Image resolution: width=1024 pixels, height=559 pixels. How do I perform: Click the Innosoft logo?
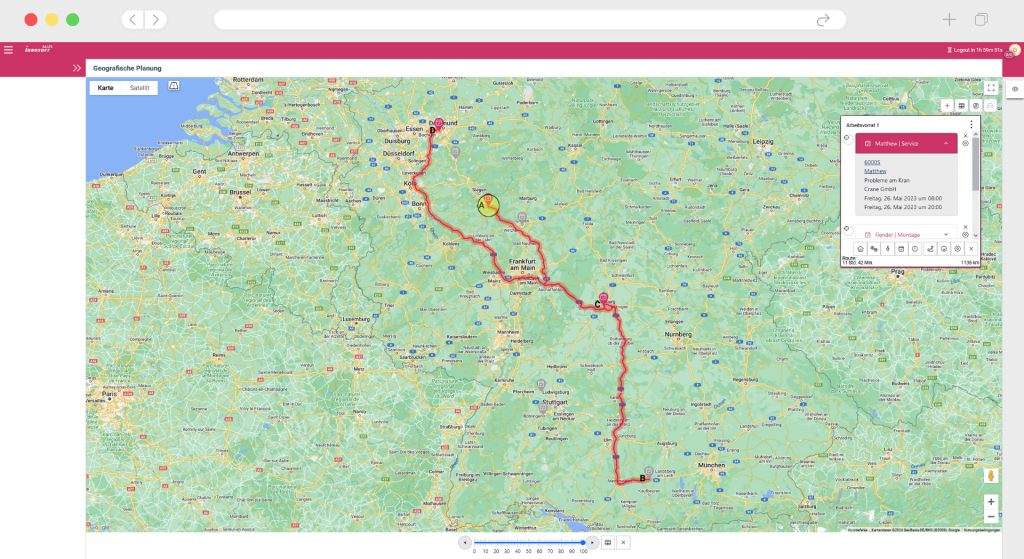coord(38,49)
